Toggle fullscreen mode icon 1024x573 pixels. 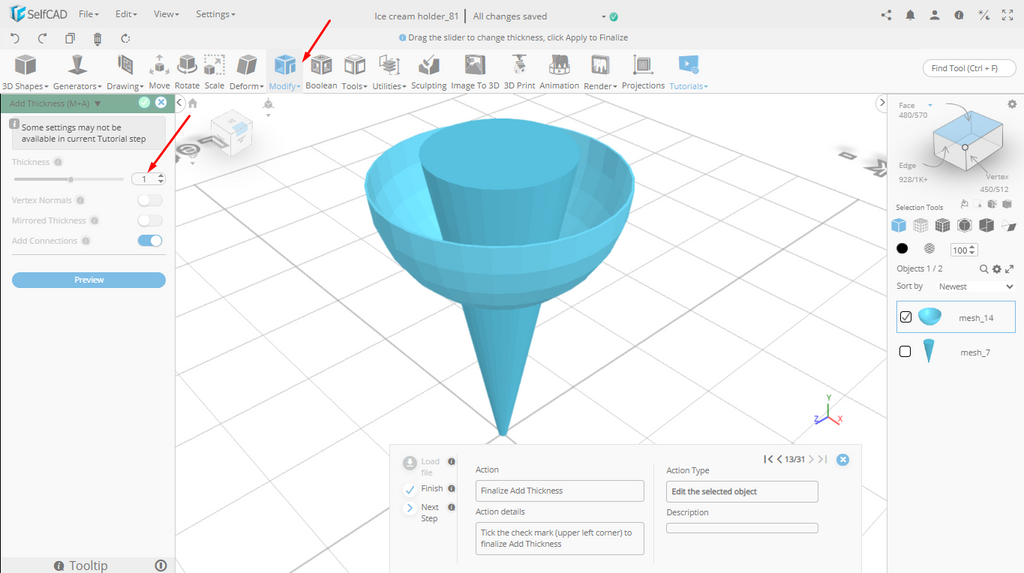[1008, 15]
